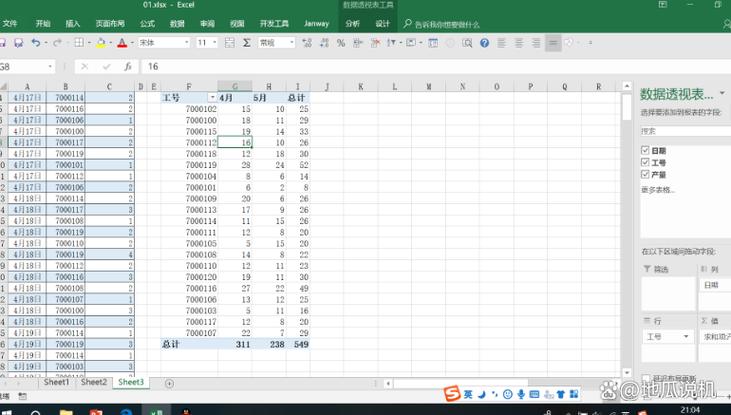Expand the Name Box dropdown arrow
Screen dimensions: 731x415
(x=50, y=67)
